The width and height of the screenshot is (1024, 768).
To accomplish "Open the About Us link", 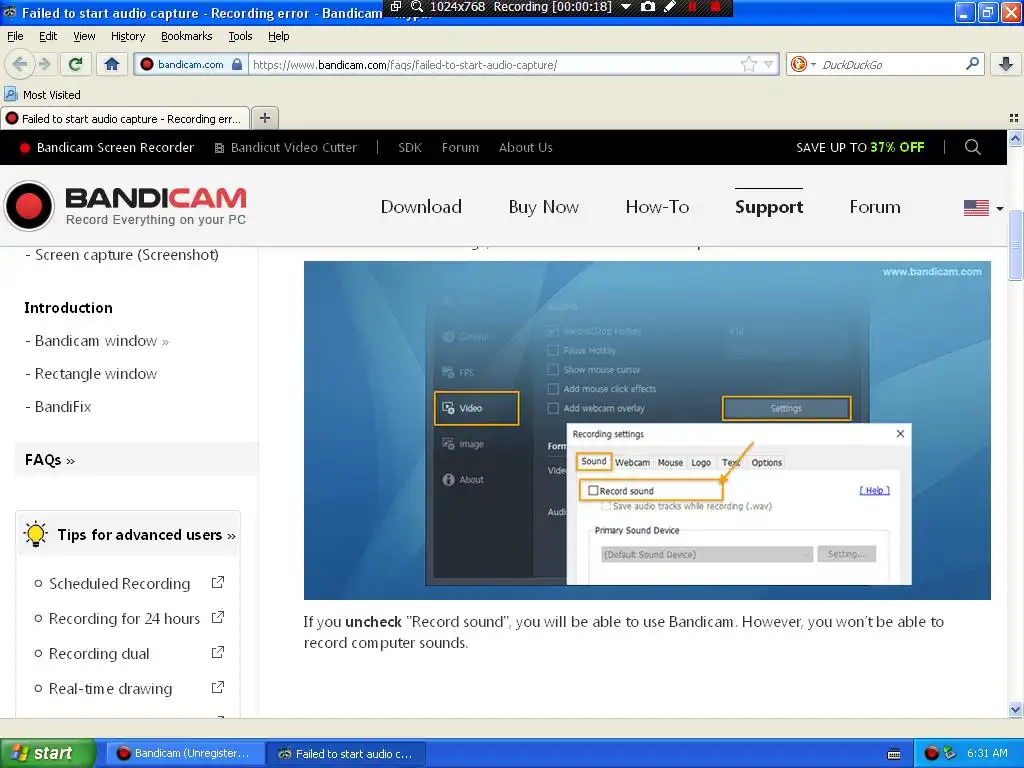I will point(526,148).
